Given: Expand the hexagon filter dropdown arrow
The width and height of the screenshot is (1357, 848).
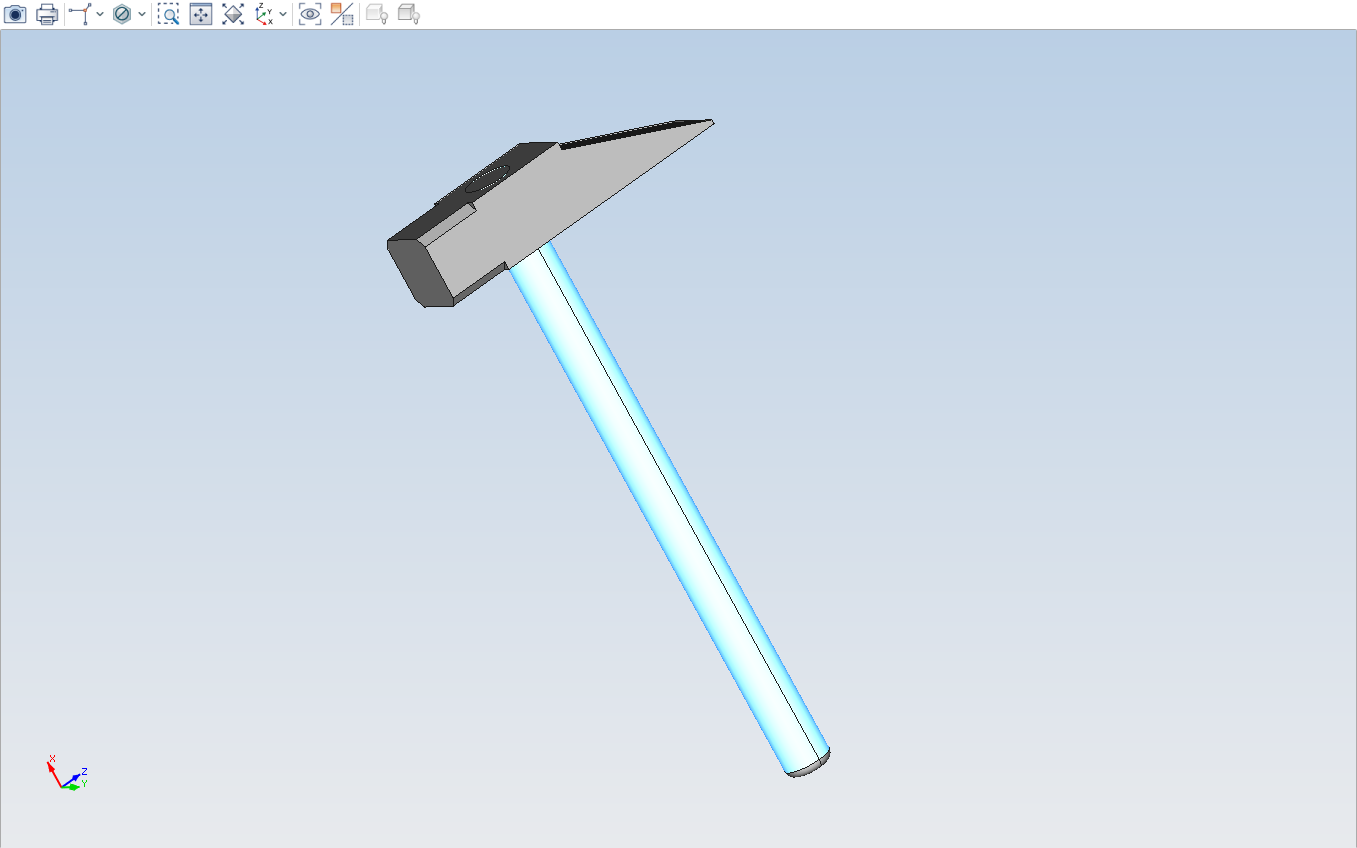Looking at the screenshot, I should (x=142, y=14).
